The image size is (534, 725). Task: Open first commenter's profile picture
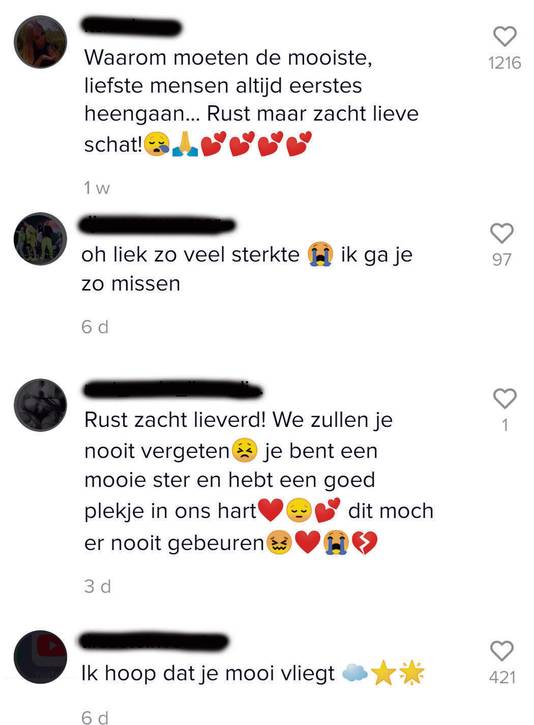(40, 42)
